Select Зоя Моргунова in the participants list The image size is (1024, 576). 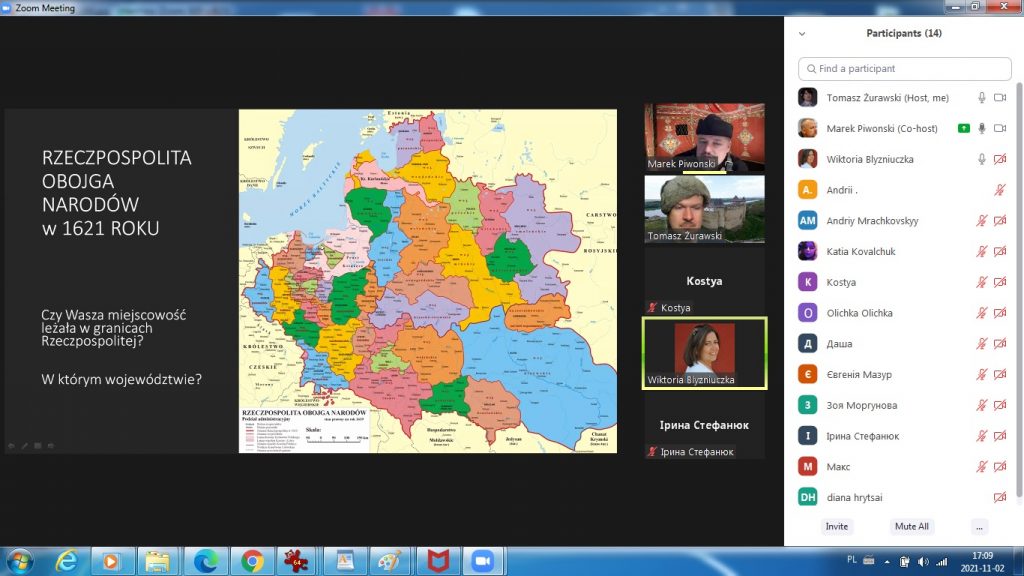861,406
